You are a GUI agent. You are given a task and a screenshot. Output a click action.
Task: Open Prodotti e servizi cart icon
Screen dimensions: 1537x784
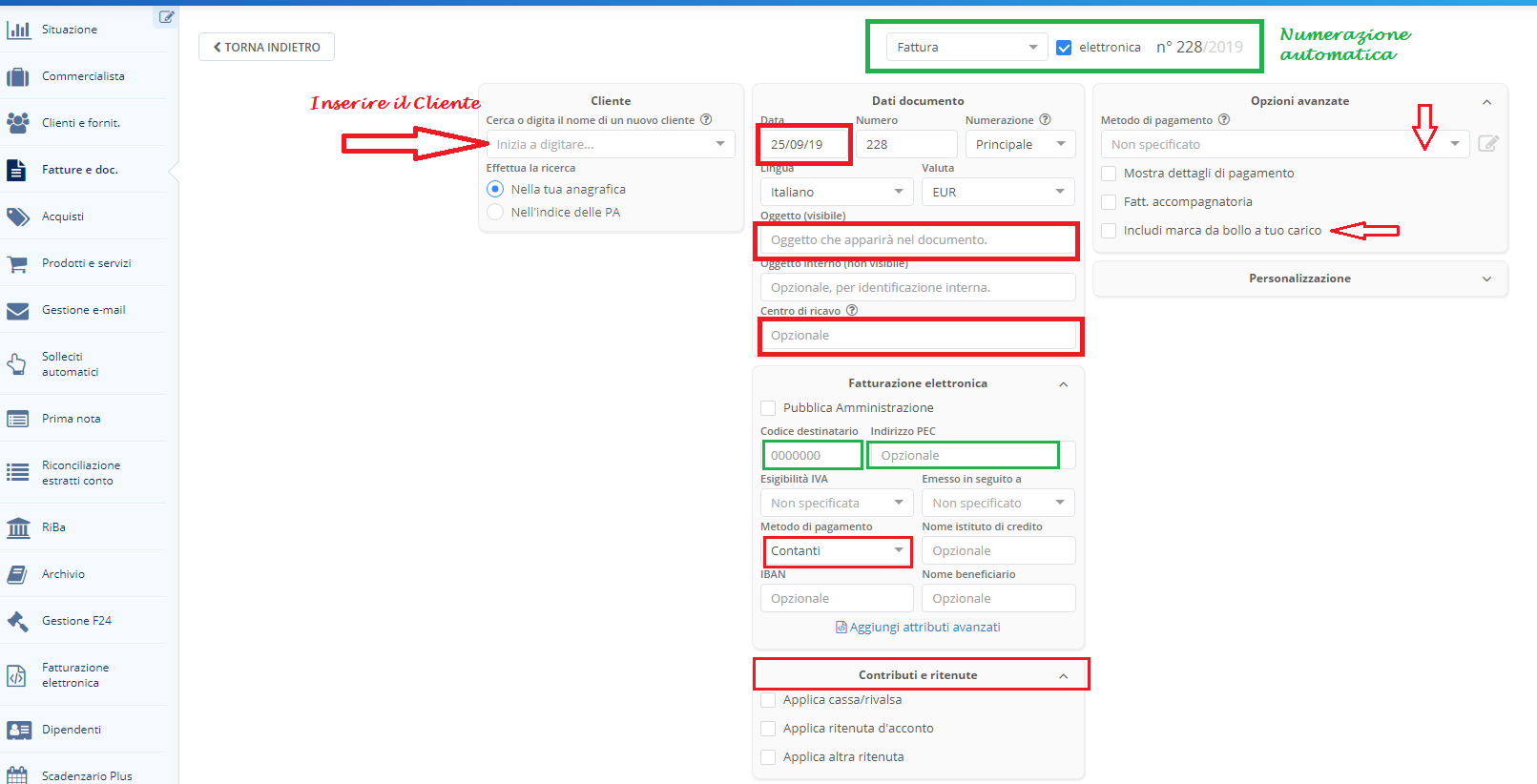tap(18, 263)
